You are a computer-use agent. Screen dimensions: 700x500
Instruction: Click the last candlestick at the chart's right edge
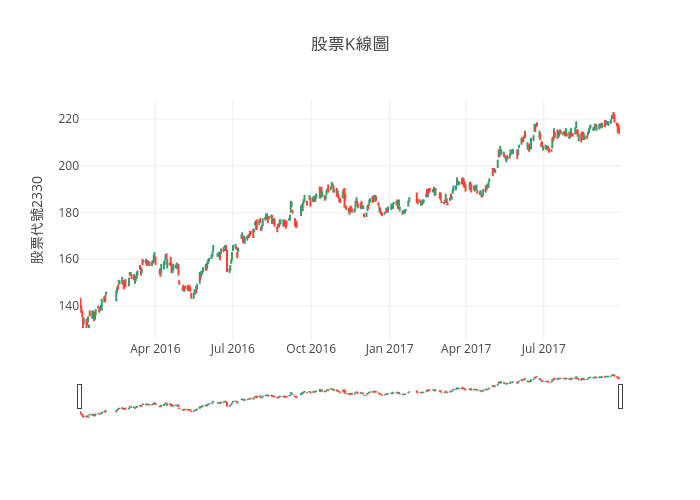pos(618,128)
